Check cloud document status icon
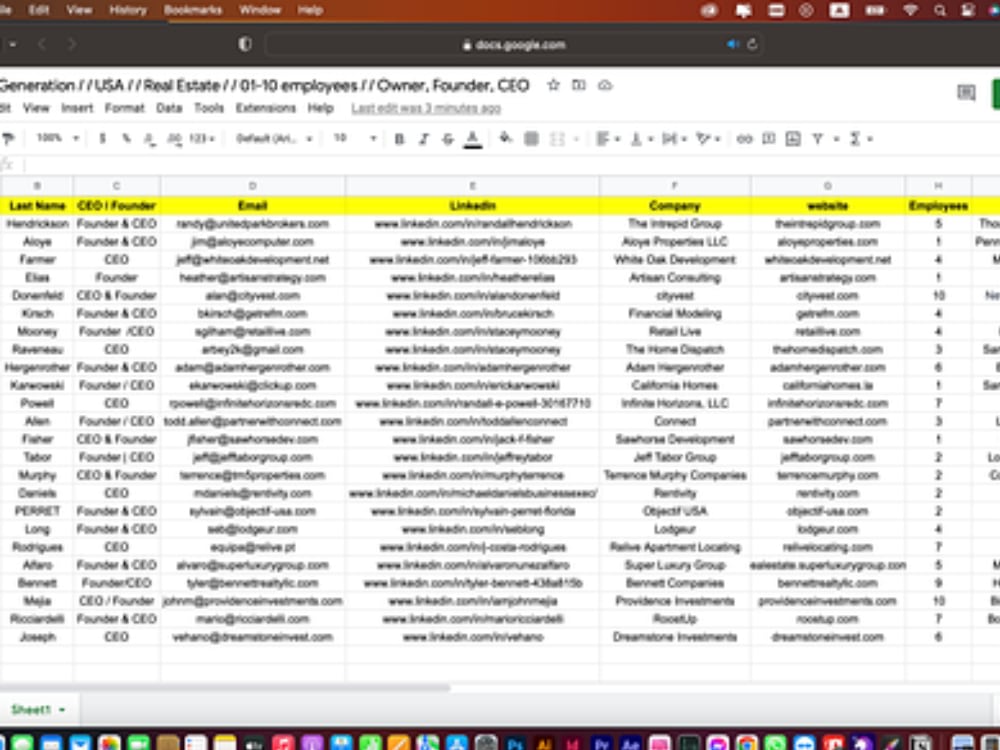The image size is (1000, 750). pyautogui.click(x=605, y=85)
